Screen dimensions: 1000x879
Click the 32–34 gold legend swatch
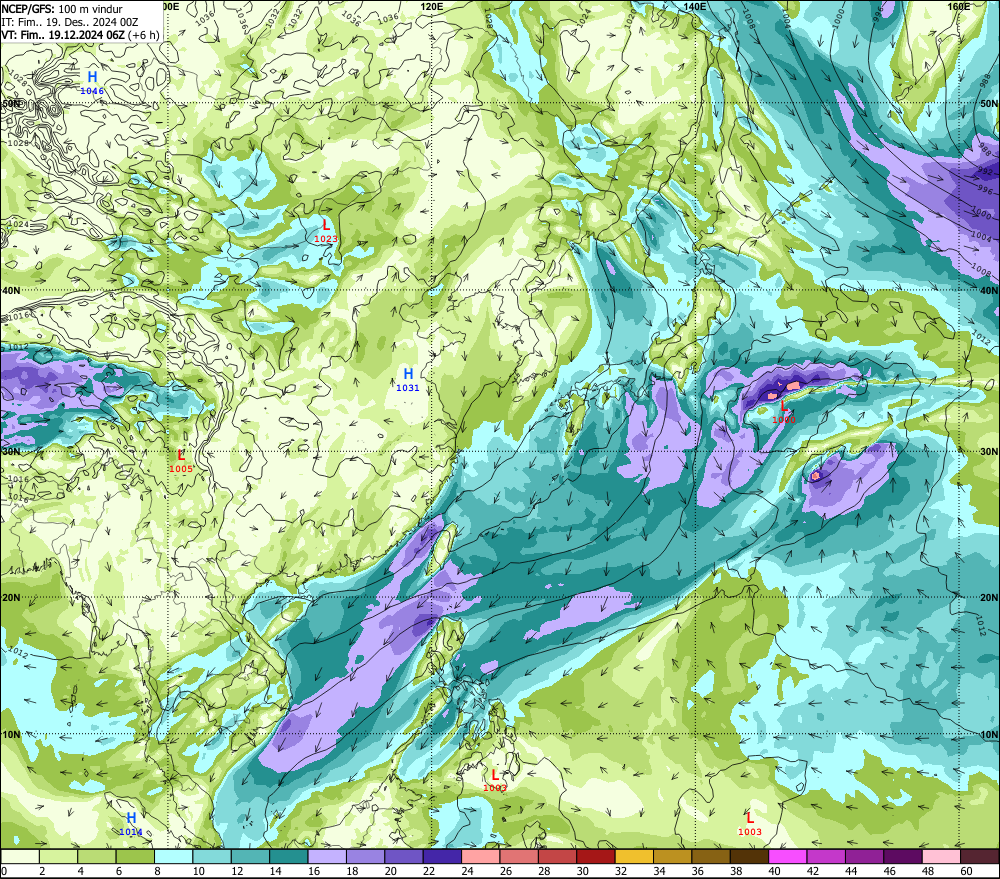pos(634,856)
